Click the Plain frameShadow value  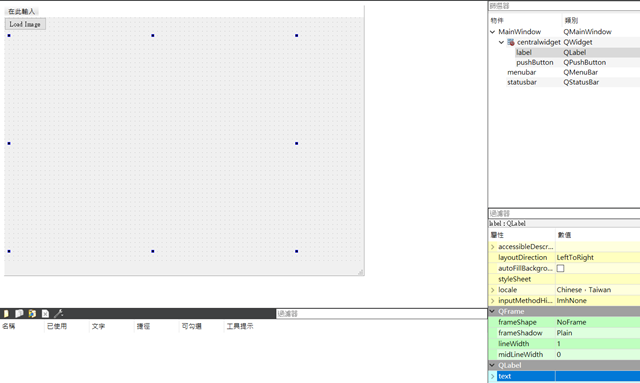coord(564,333)
